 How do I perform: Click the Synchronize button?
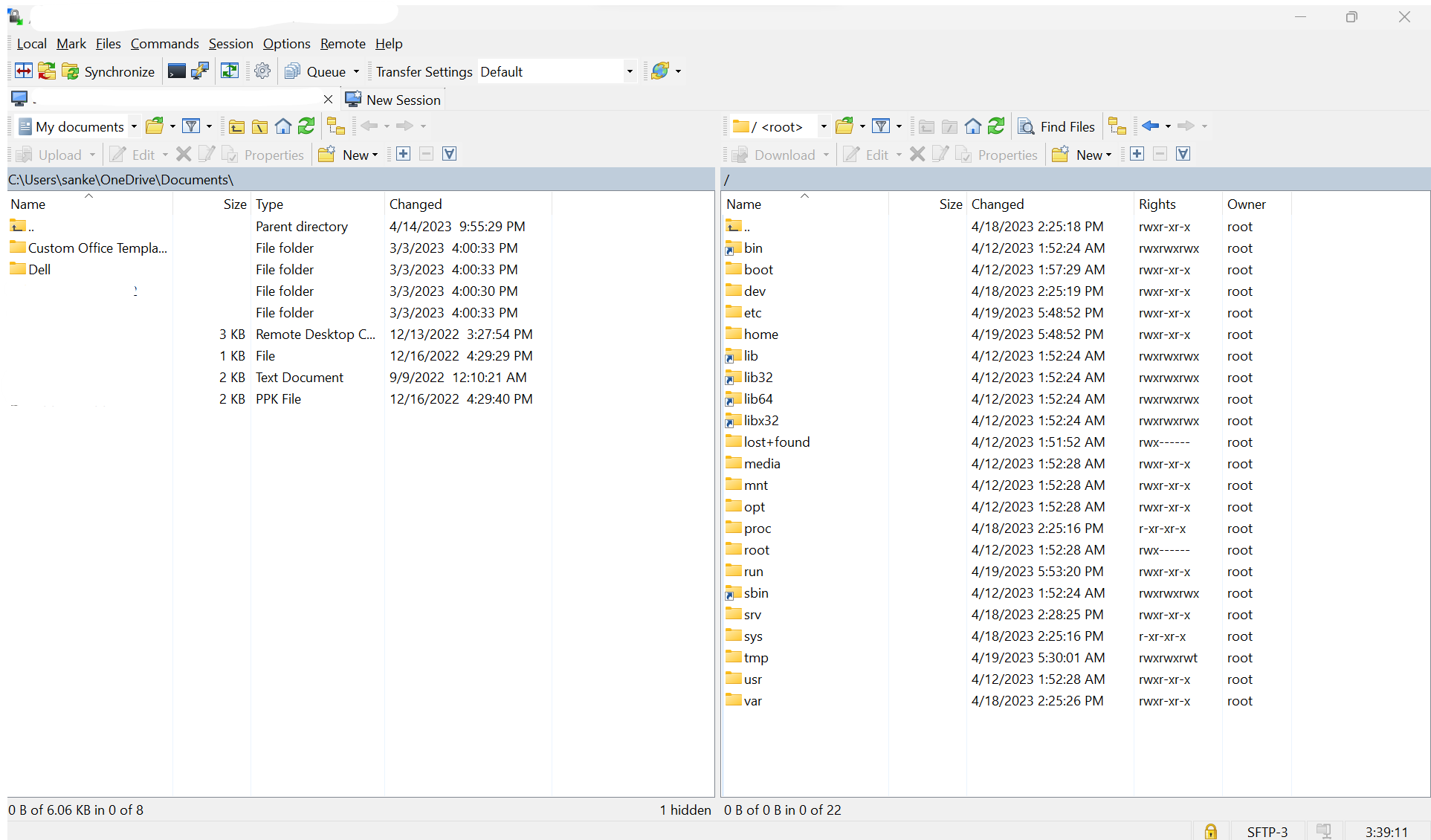coord(109,71)
